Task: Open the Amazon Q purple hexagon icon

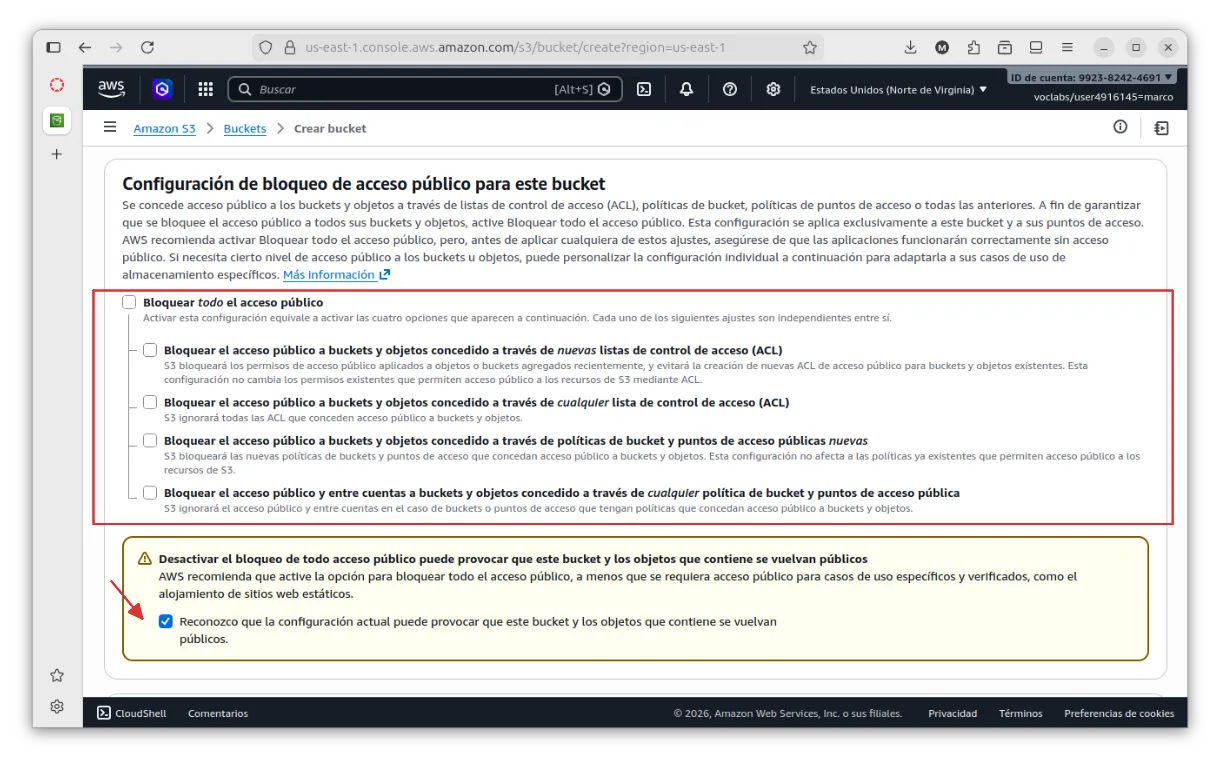Action: [162, 89]
